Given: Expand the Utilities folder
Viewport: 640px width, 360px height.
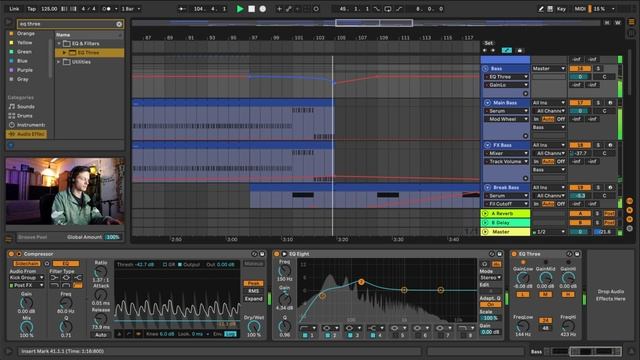Looking at the screenshot, I should coord(59,62).
